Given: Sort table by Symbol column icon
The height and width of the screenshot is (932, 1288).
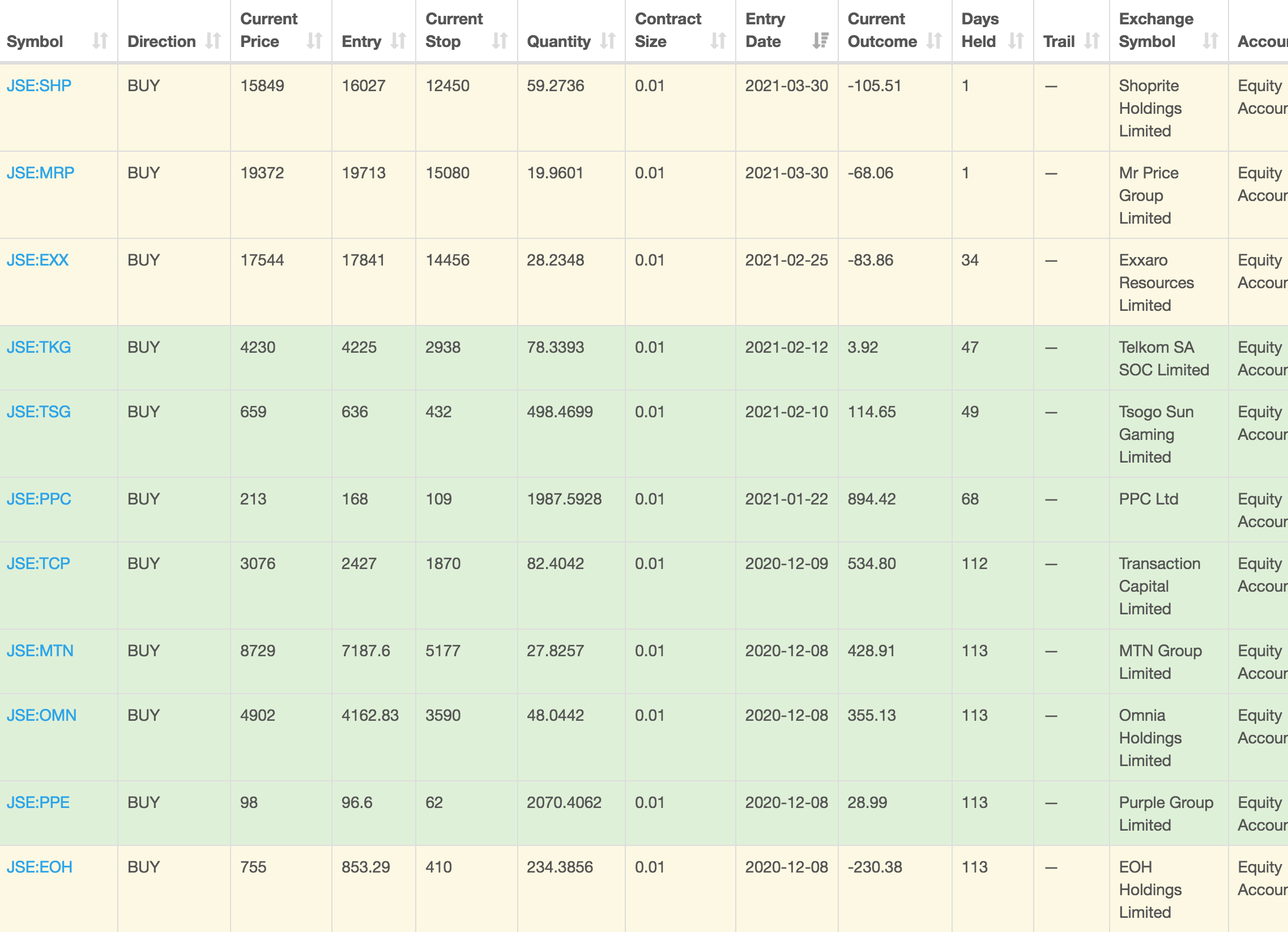Looking at the screenshot, I should [100, 41].
